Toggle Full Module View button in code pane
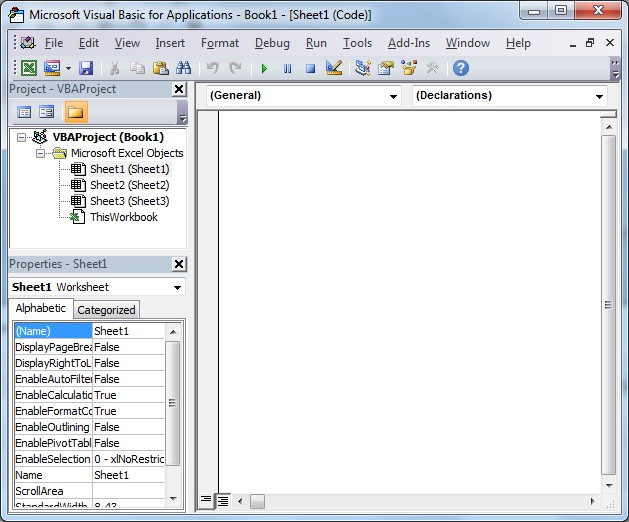Viewport: 629px width, 522px height. 222,500
